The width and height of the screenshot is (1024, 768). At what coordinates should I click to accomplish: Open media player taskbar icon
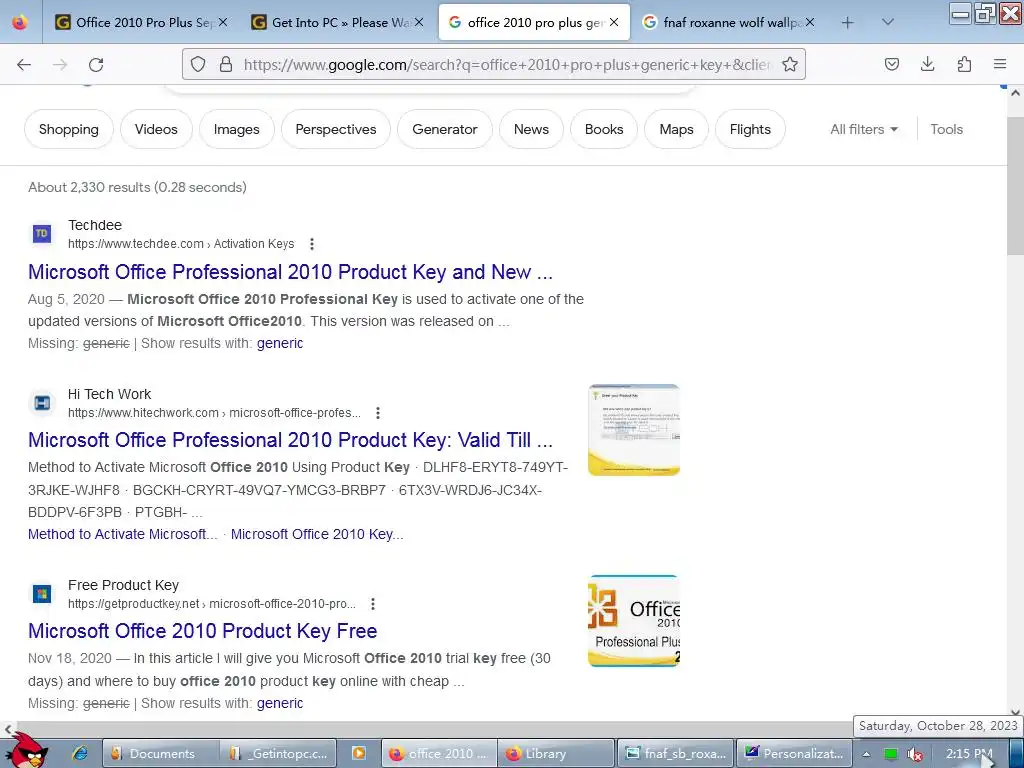[359, 754]
